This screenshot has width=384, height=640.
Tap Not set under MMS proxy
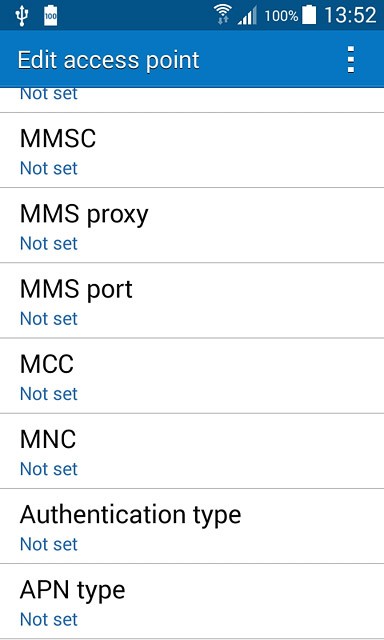[x=49, y=243]
